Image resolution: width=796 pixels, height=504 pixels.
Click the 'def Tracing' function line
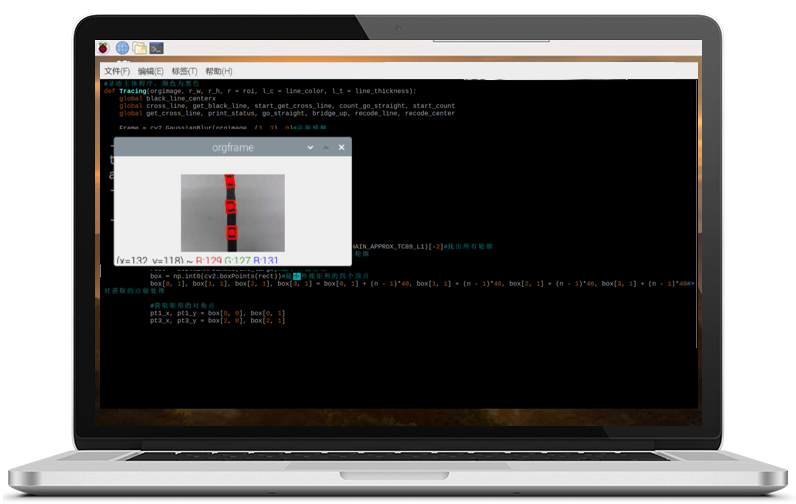tap(260, 91)
